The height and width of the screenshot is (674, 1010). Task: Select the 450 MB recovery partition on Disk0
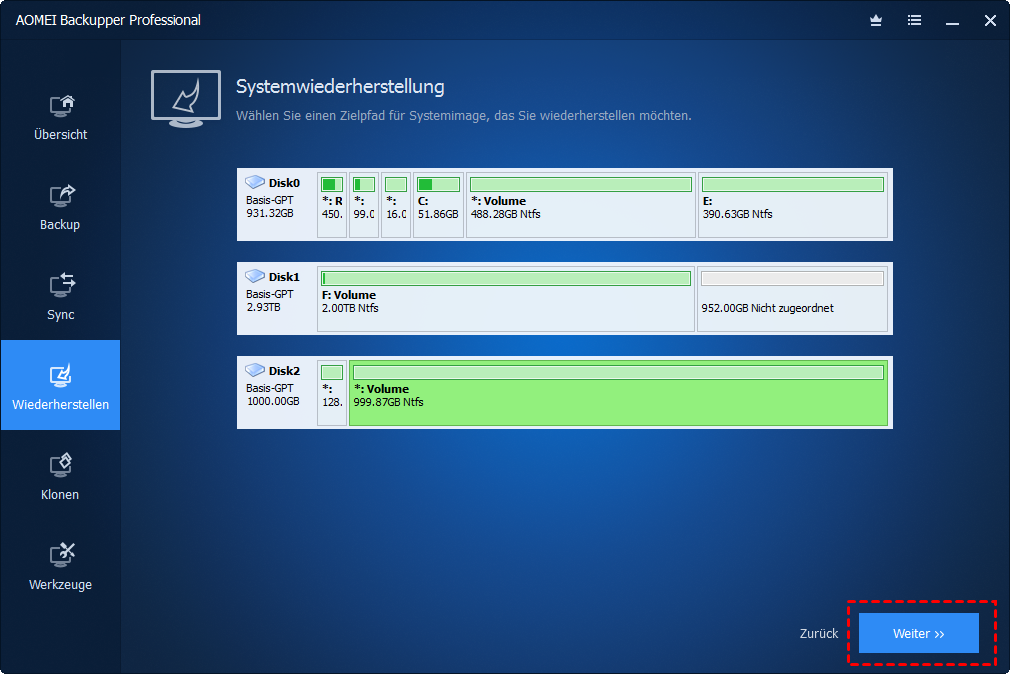pyautogui.click(x=332, y=205)
